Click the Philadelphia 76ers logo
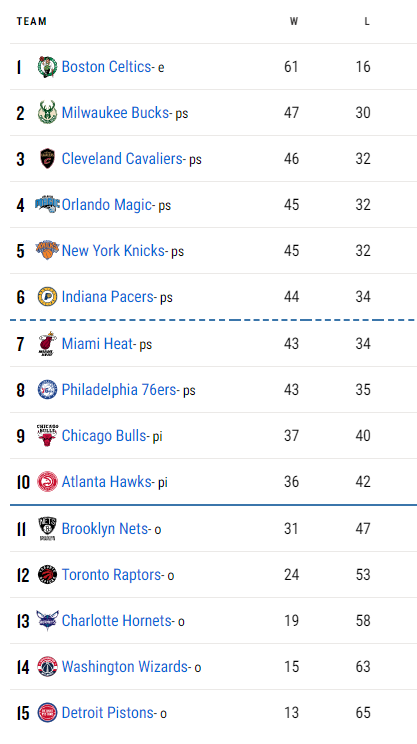This screenshot has height=744, width=417. click(47, 390)
